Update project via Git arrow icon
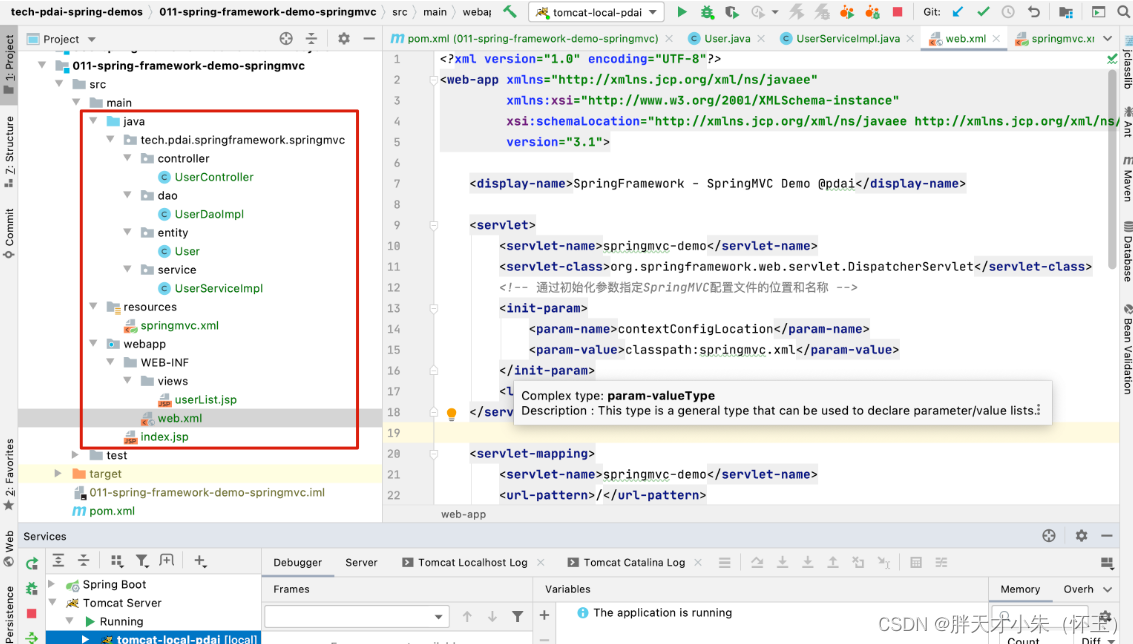 click(957, 12)
